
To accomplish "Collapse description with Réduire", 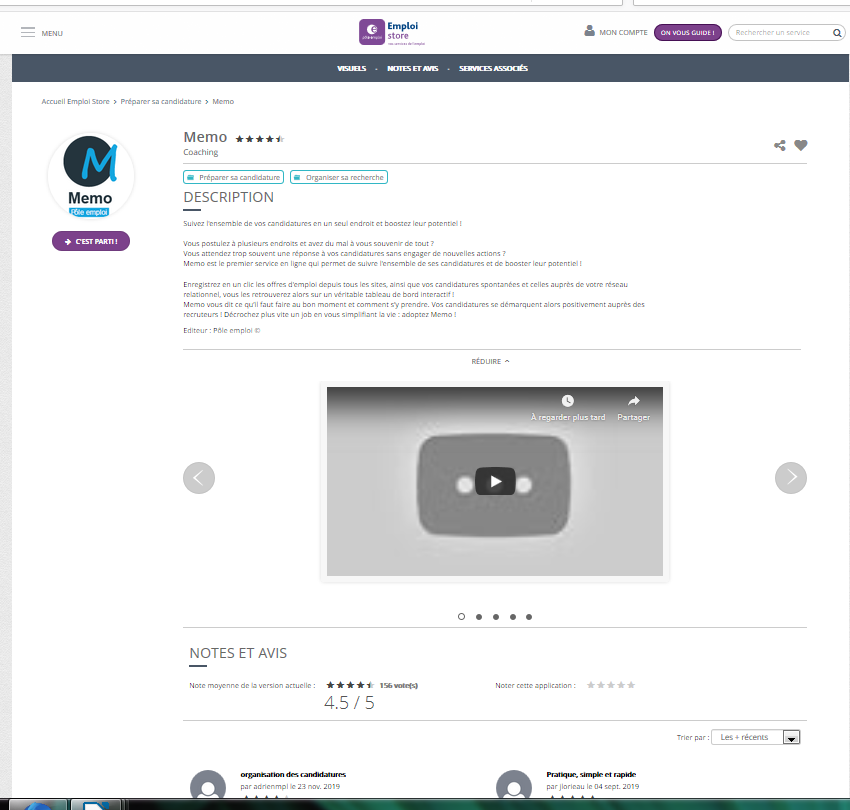I will coord(490,361).
